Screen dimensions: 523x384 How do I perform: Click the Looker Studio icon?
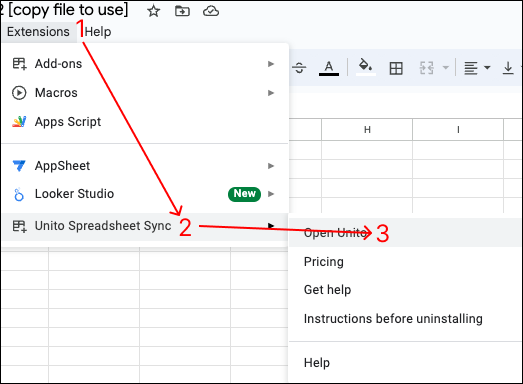(19, 194)
